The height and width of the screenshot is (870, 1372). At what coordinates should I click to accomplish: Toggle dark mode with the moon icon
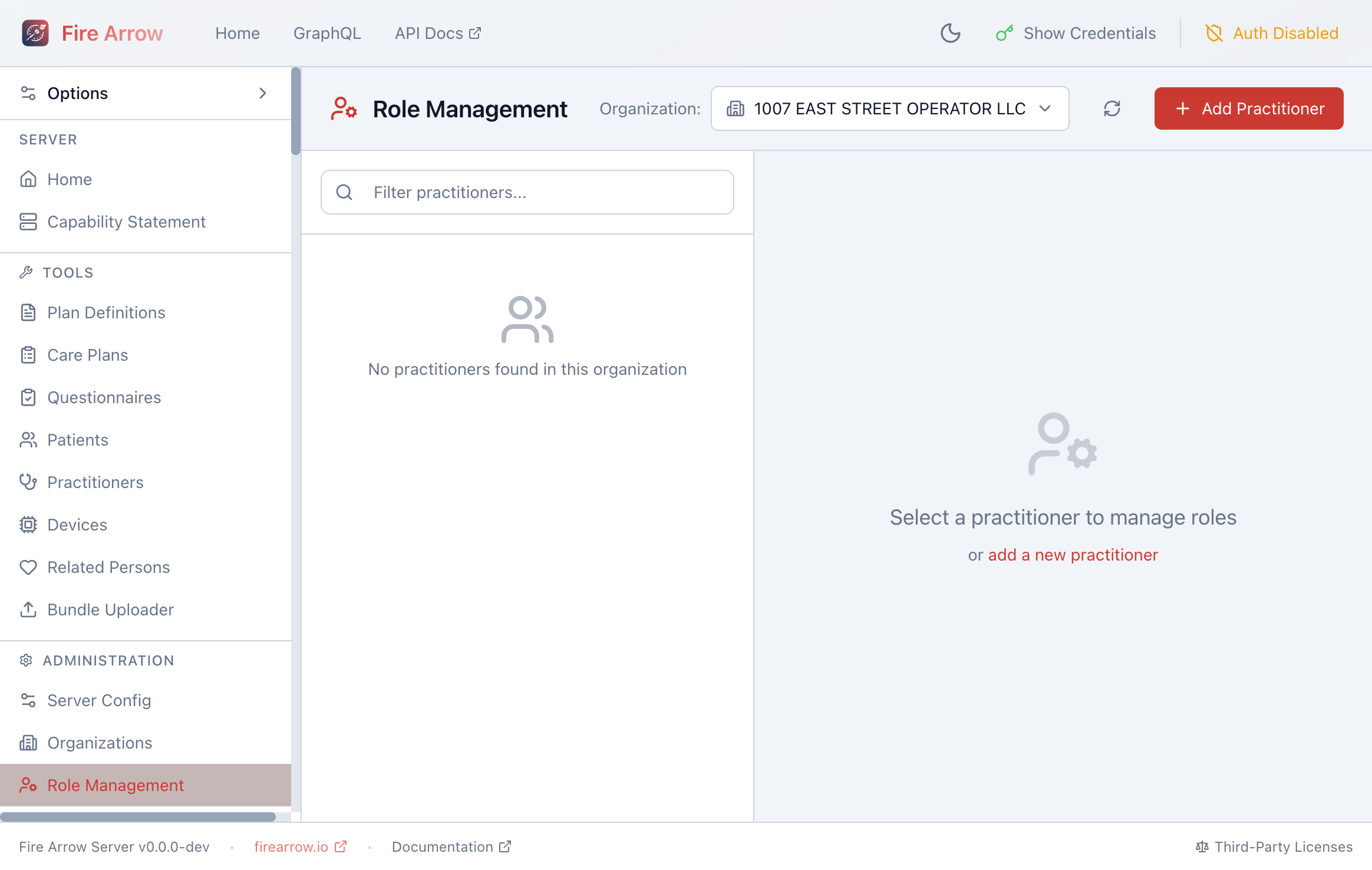click(950, 34)
